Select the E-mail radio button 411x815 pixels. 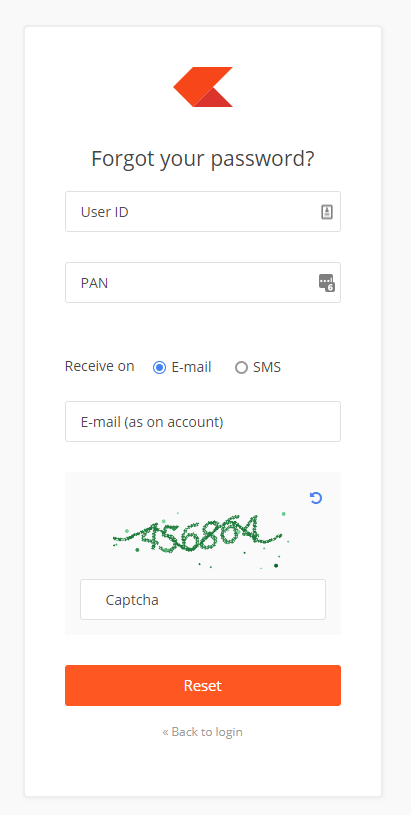160,368
